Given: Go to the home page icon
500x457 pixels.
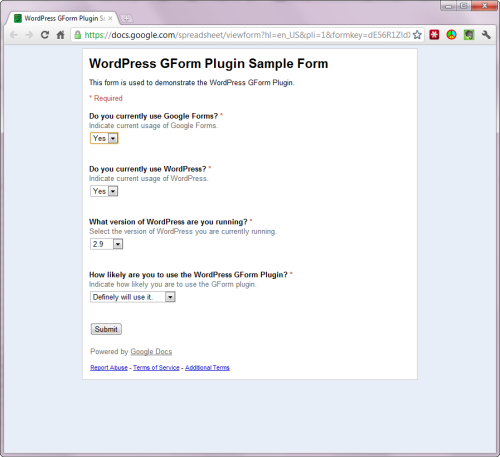Looking at the screenshot, I should click(x=60, y=35).
